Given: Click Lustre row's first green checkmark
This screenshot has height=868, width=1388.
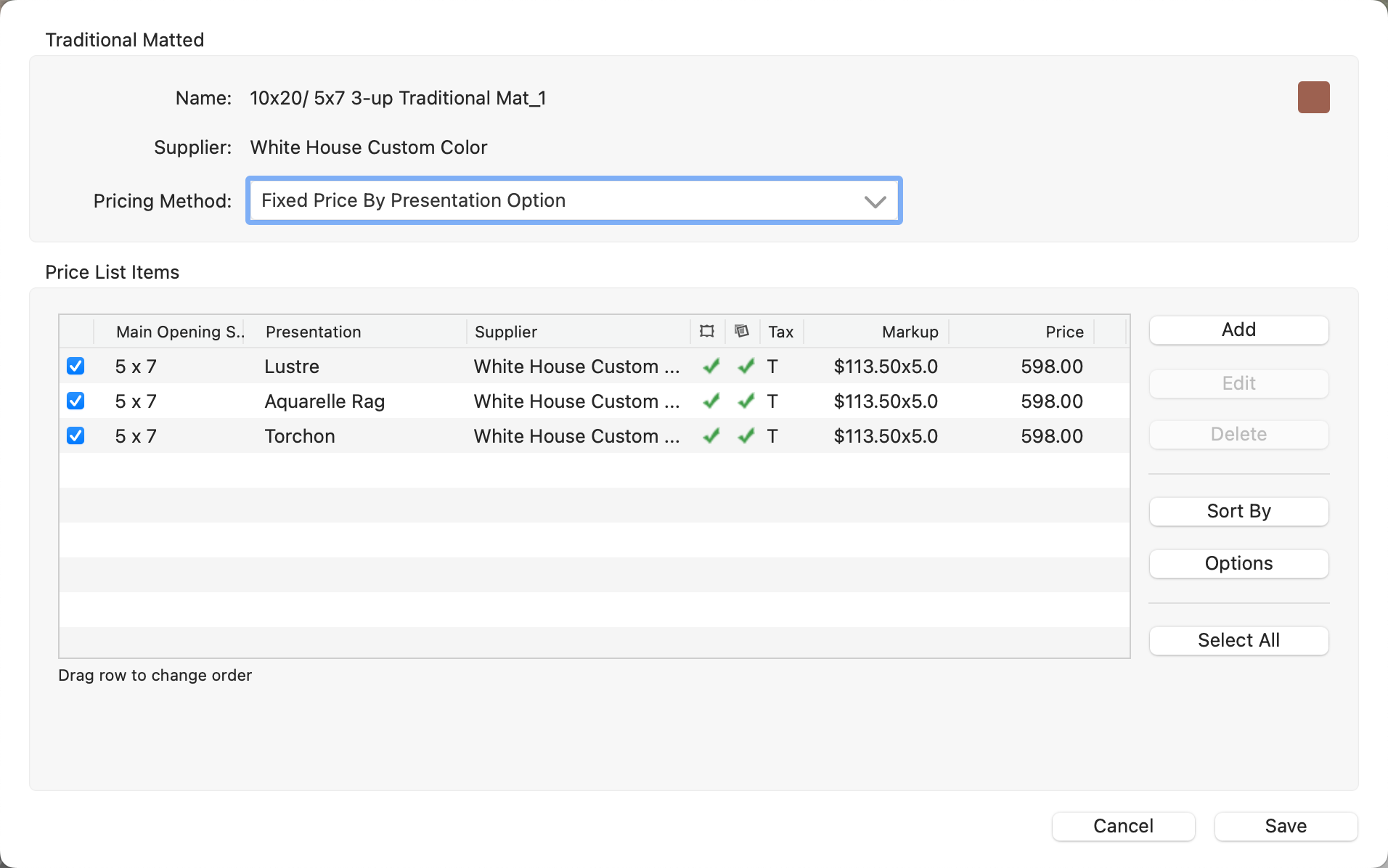Looking at the screenshot, I should point(711,367).
